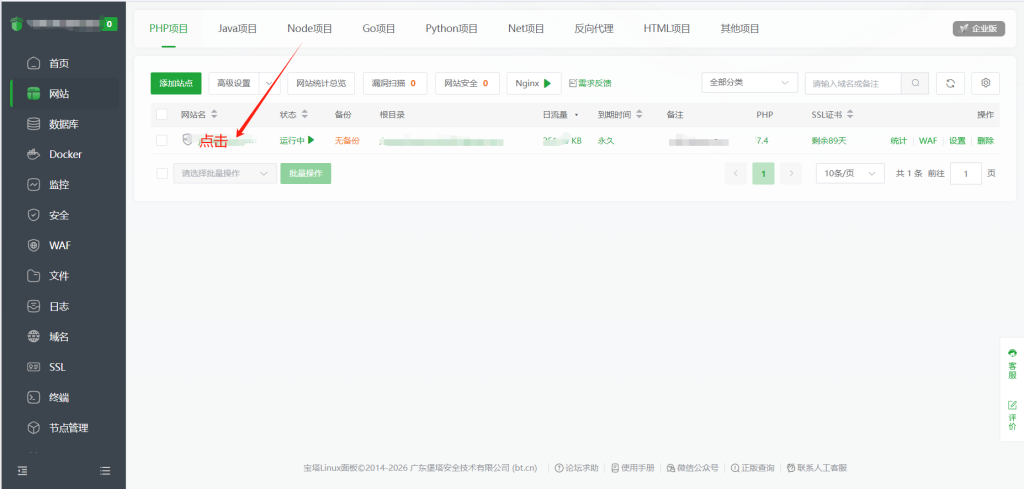
Task: Sort by 网站名 column arrows
Action: pos(214,115)
